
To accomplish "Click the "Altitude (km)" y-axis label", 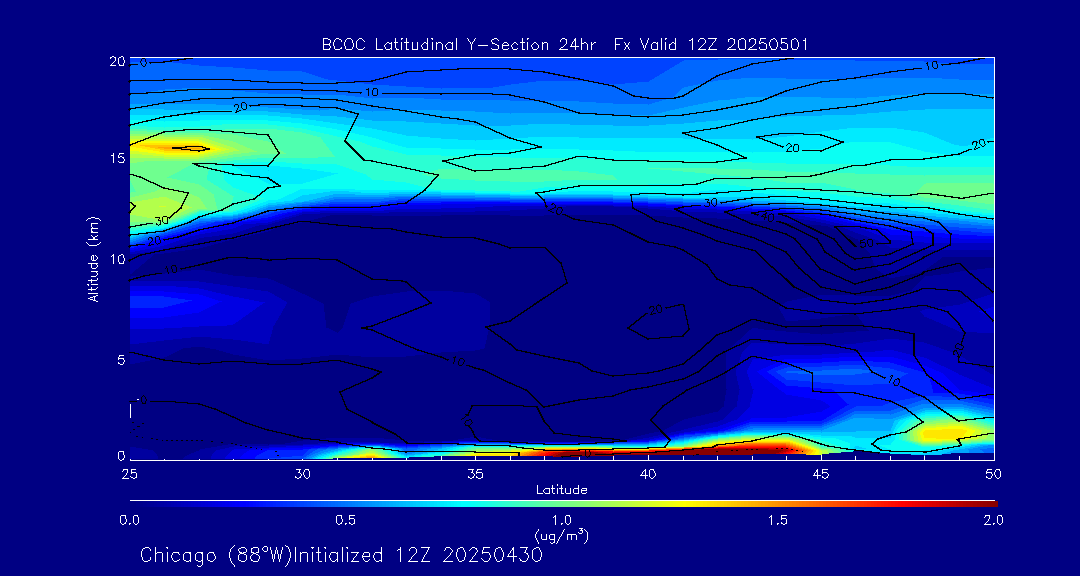I will coord(94,258).
